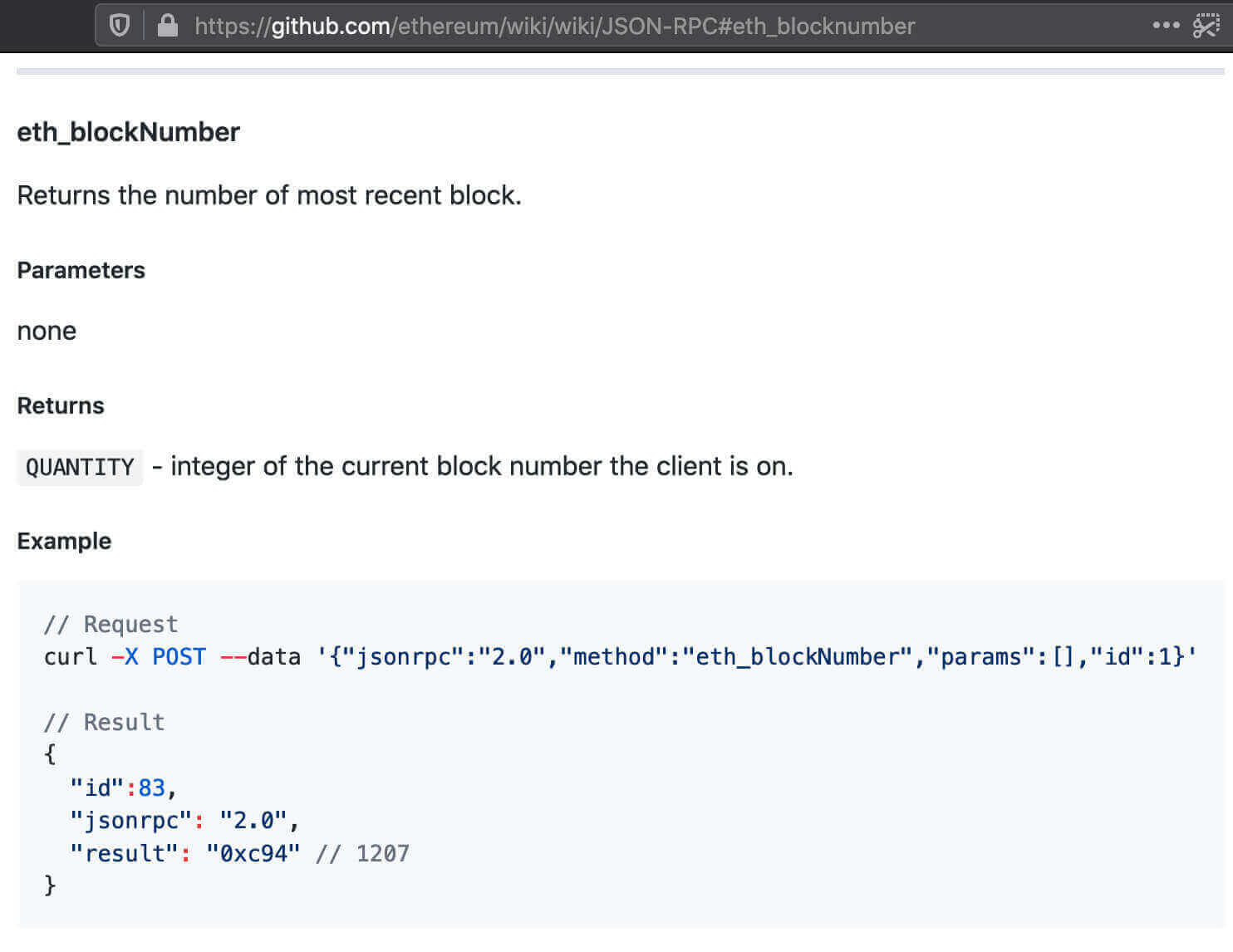Click the '// 1207' trailing comment
The width and height of the screenshot is (1233, 952).
(362, 853)
